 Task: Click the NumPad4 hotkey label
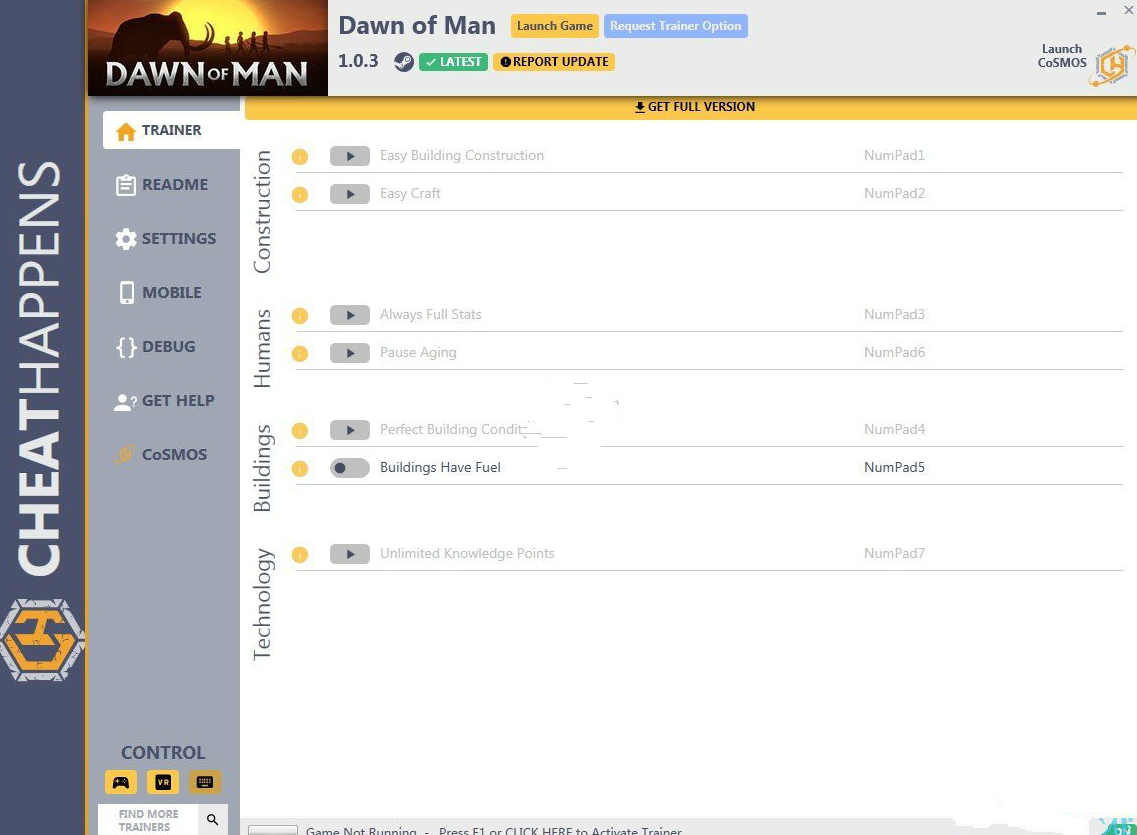(894, 429)
